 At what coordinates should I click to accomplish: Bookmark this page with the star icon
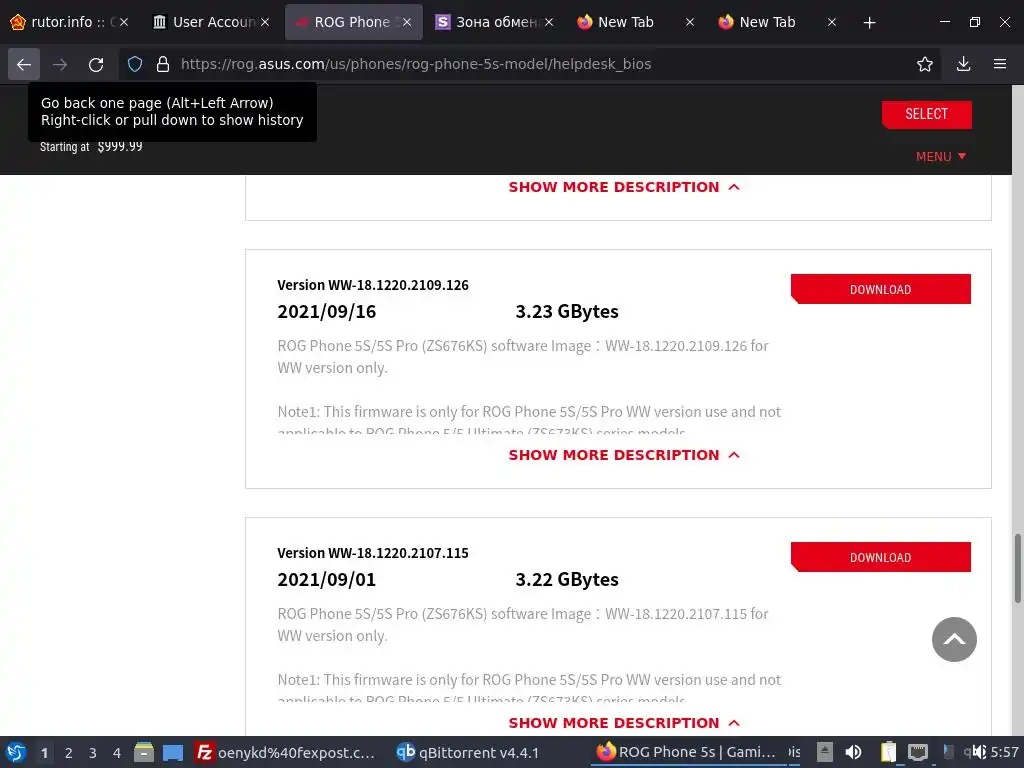coord(925,64)
